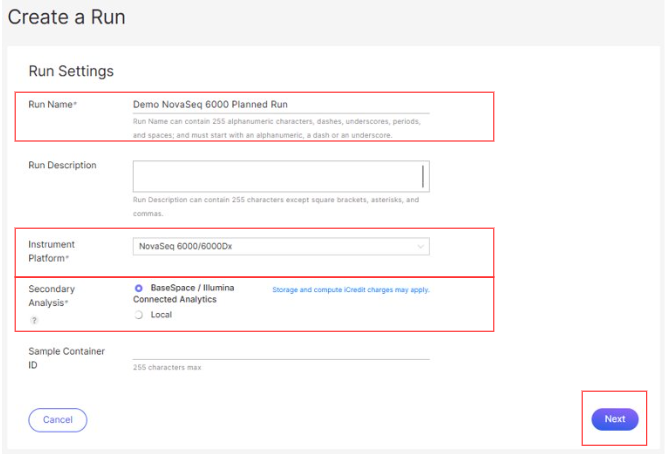Focus the Run Description text box

click(280, 176)
